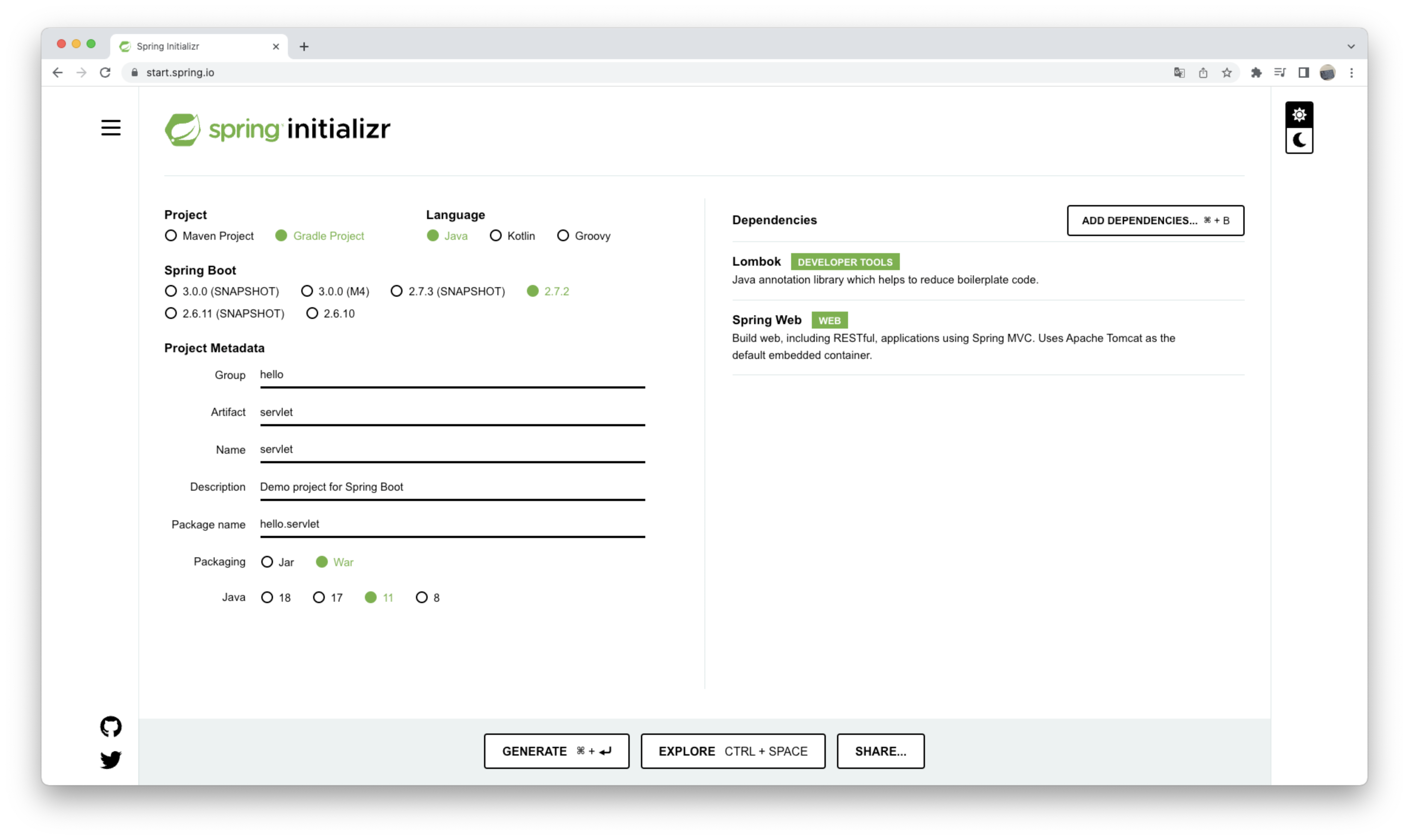Click the GENERATE button
This screenshot has width=1409, height=840.
(x=556, y=751)
